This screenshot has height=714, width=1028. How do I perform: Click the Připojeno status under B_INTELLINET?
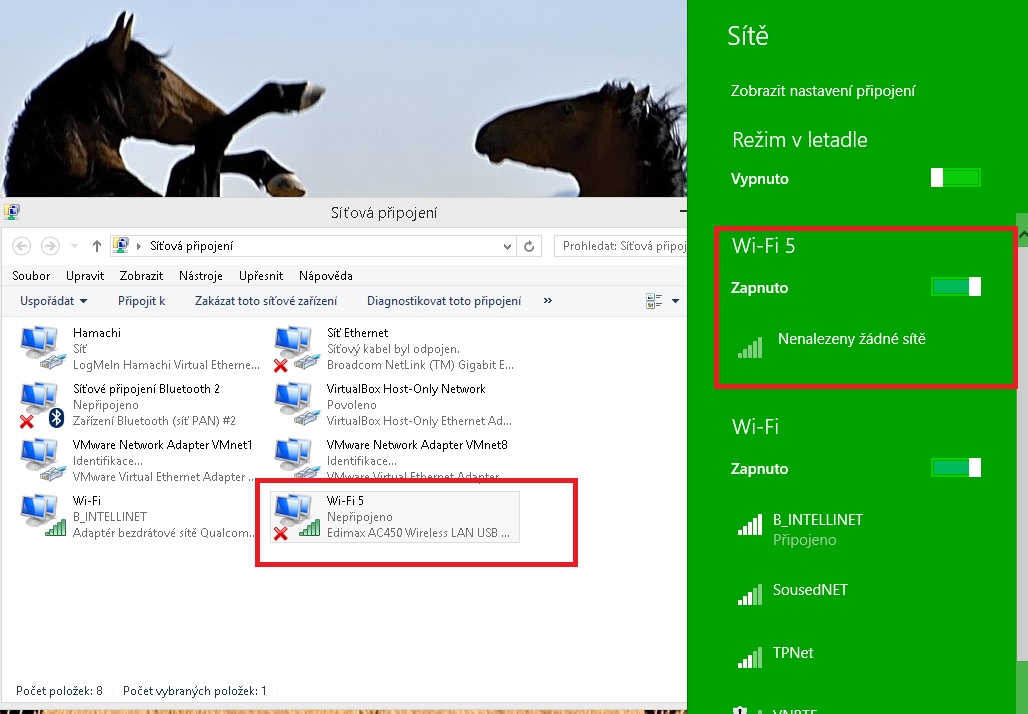804,540
